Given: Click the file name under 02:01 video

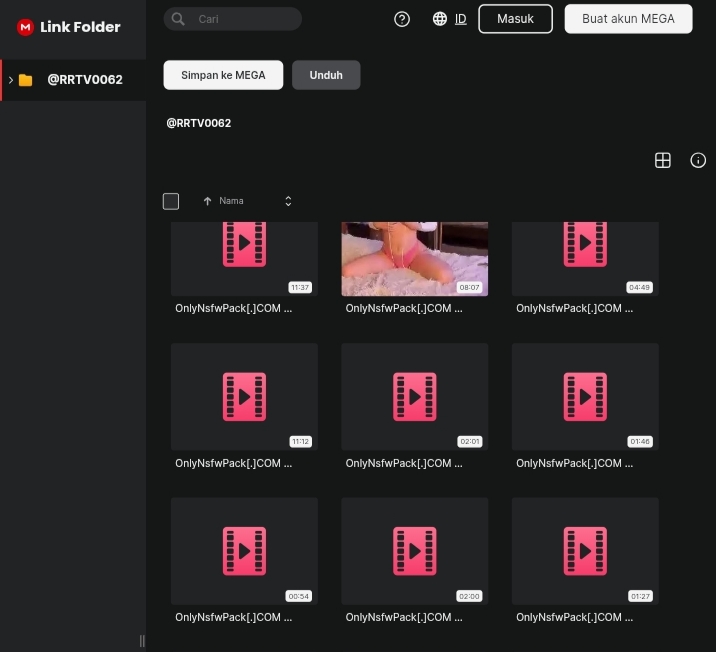Looking at the screenshot, I should (x=404, y=463).
